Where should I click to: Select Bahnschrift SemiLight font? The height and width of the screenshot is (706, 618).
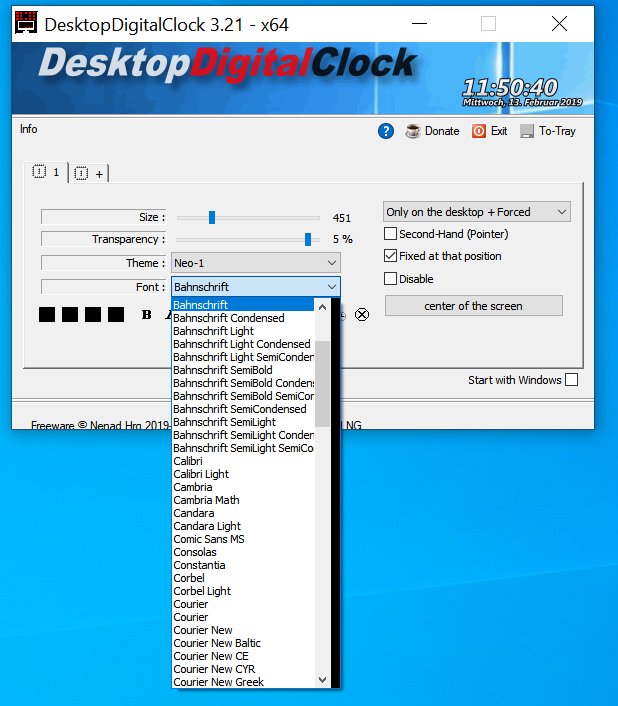[244, 422]
